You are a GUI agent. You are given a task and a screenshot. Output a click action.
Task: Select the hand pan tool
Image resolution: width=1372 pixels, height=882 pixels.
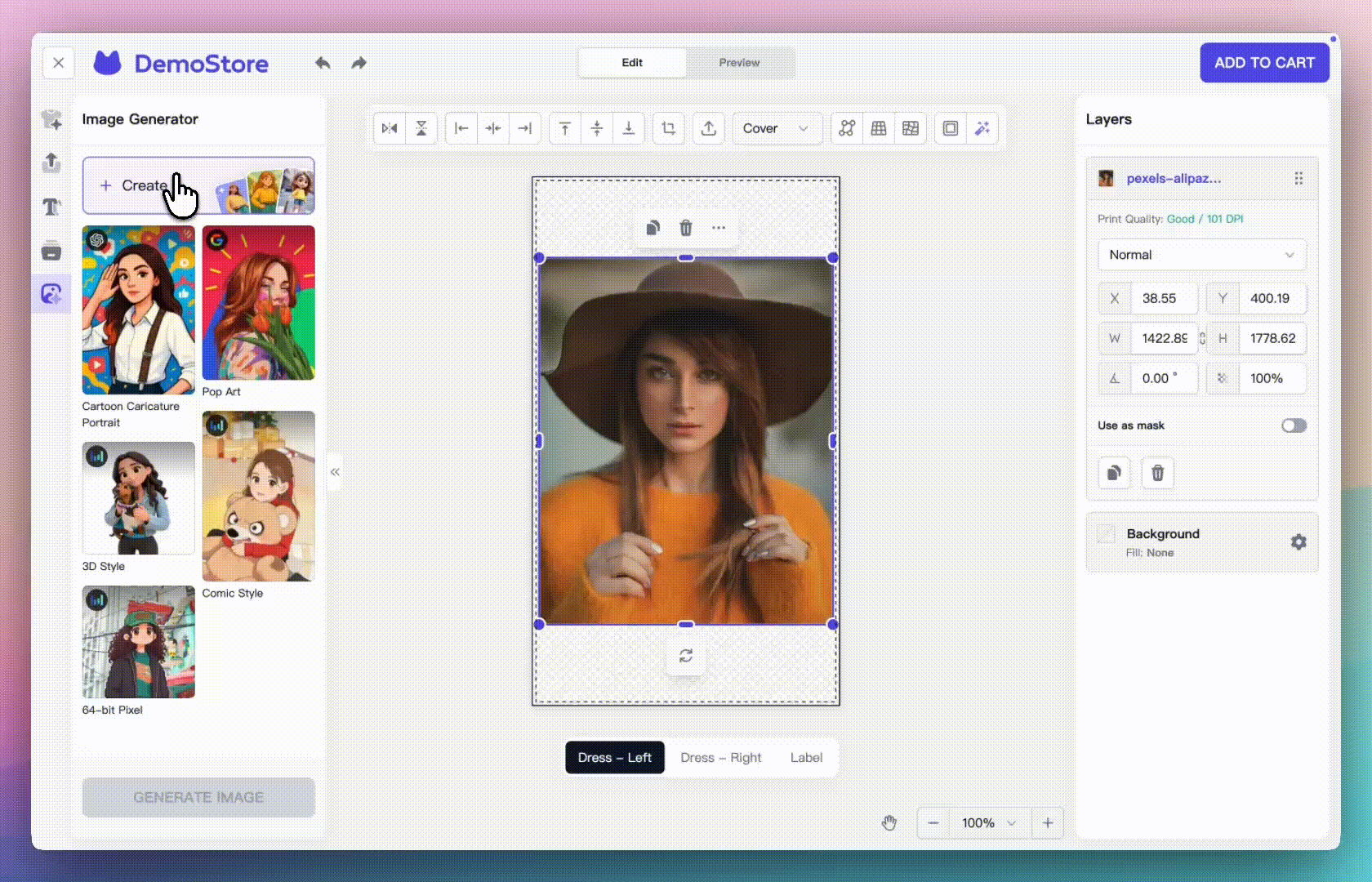[889, 823]
